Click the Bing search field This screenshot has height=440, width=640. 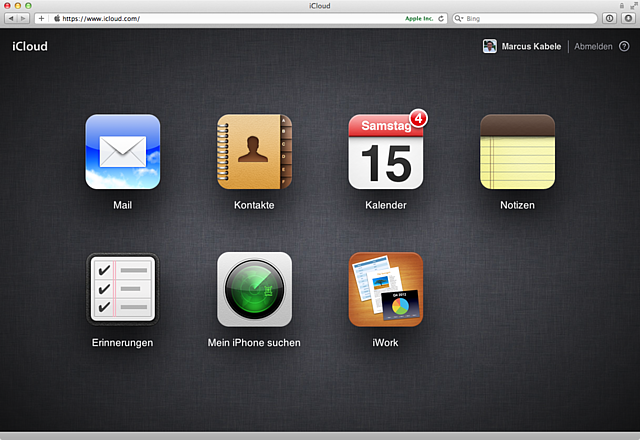point(525,18)
